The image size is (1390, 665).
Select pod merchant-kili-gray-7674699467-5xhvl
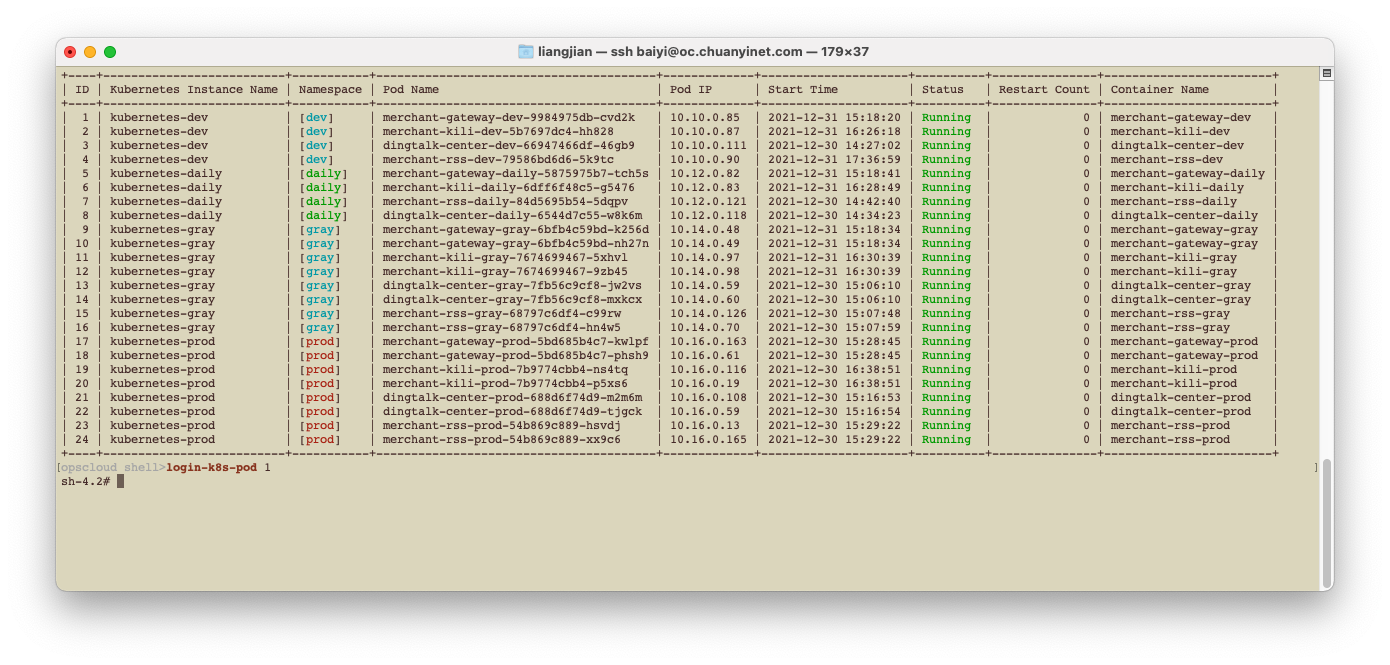pos(505,257)
